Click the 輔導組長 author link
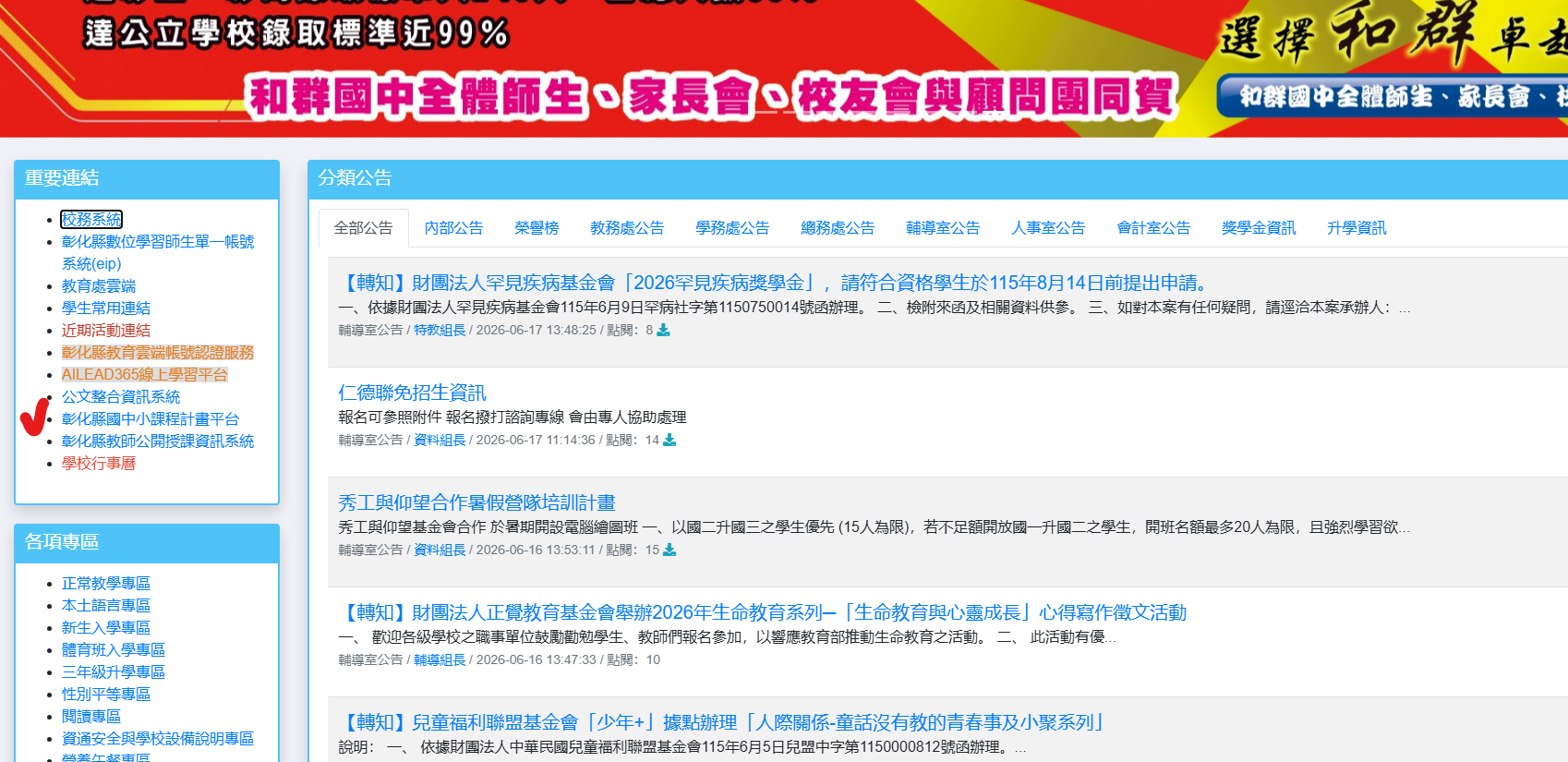 (440, 659)
